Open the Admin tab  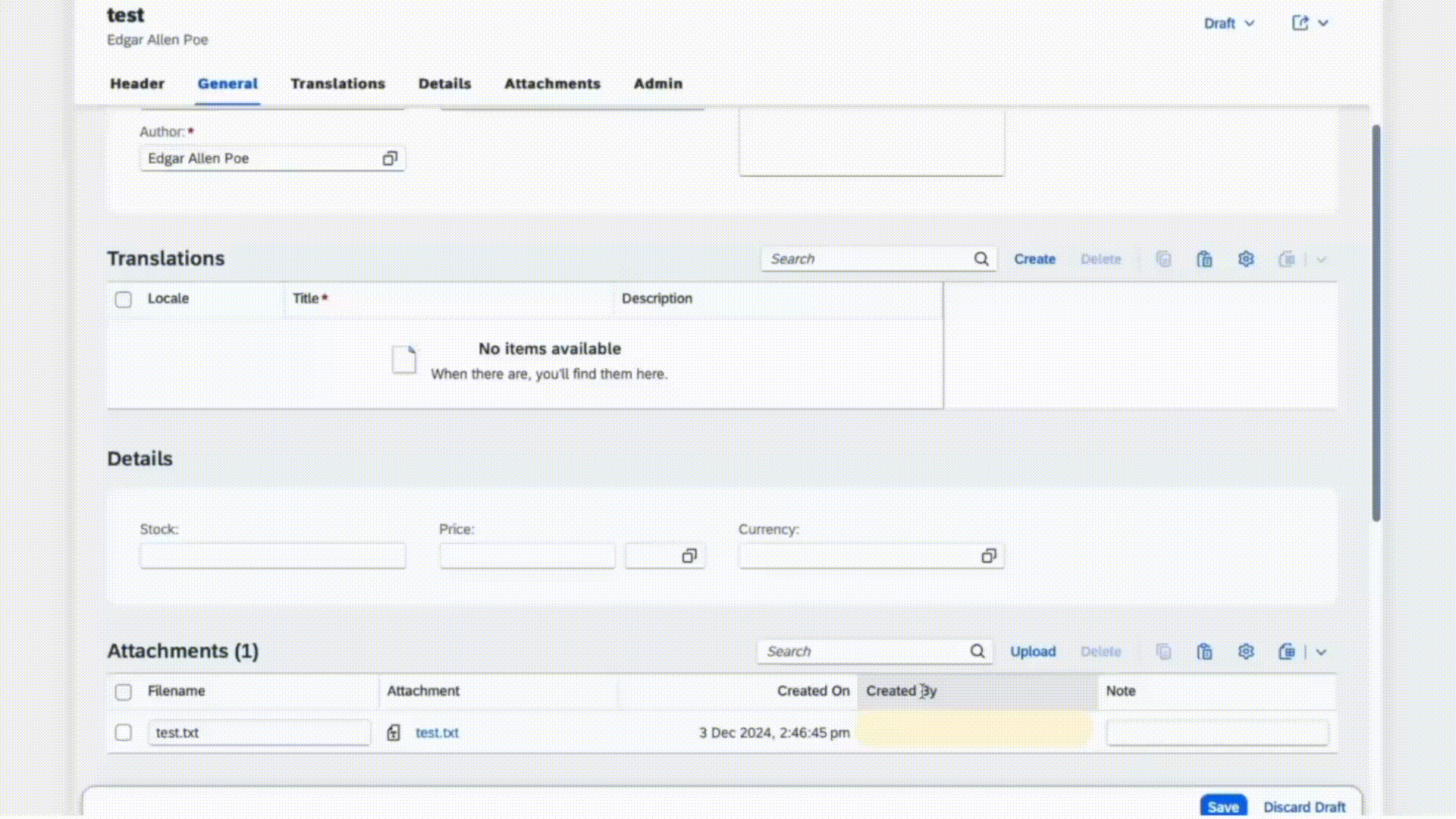point(658,83)
